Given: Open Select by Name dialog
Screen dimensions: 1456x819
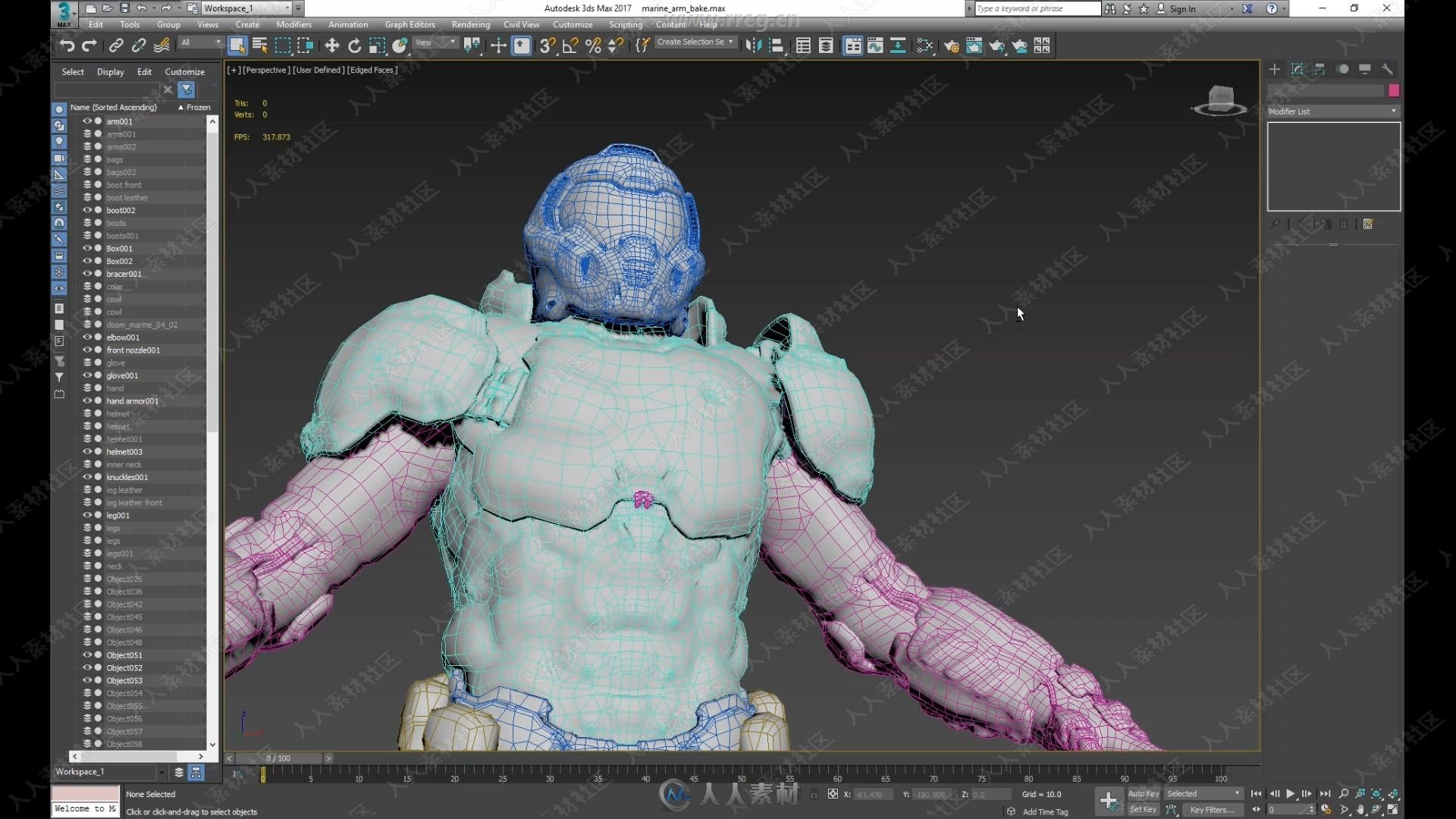Looking at the screenshot, I should 260,45.
